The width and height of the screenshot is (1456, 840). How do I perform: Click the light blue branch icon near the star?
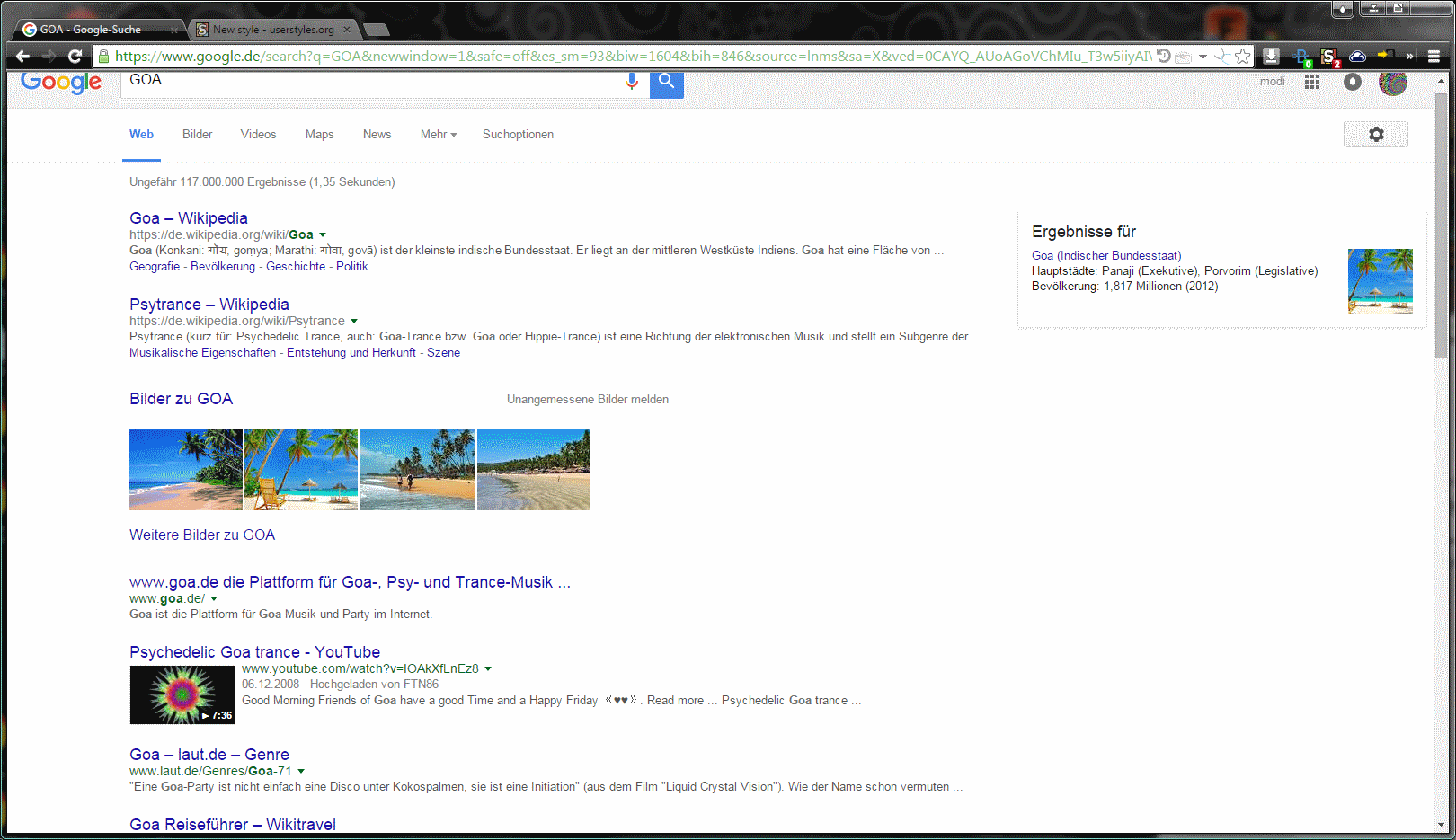tap(1221, 56)
